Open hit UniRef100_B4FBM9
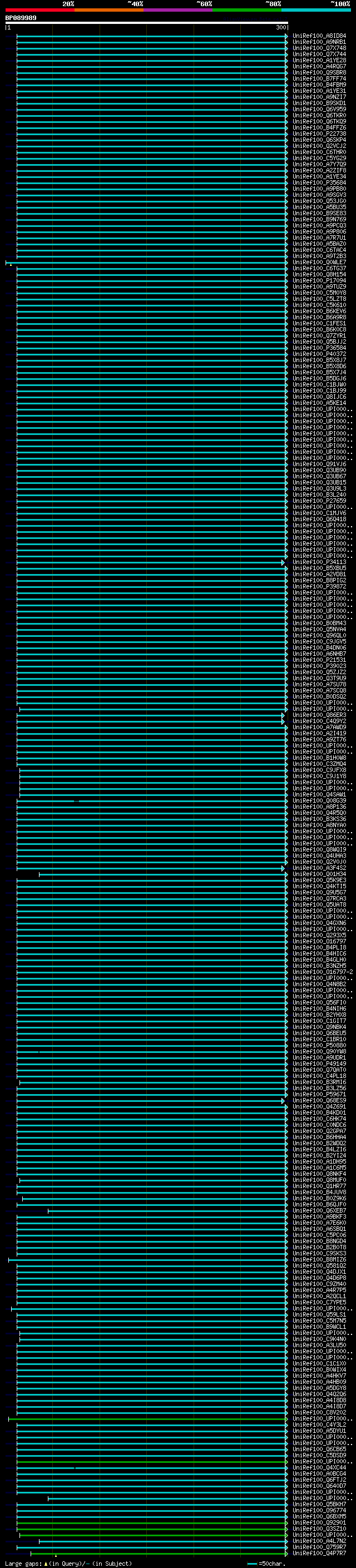 [319, 85]
